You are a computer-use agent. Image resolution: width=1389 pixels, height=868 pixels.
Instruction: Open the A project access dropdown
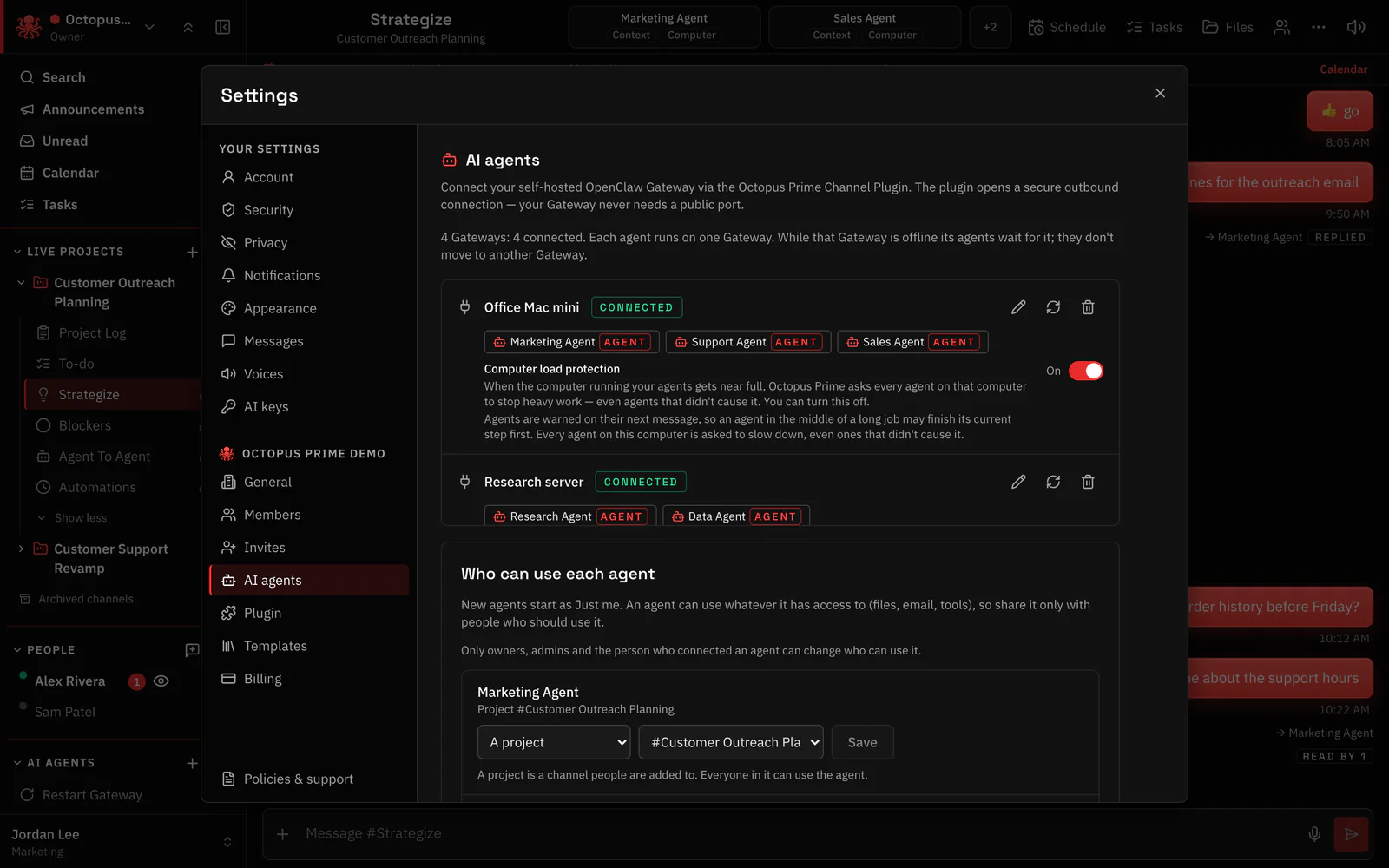pyautogui.click(x=554, y=742)
